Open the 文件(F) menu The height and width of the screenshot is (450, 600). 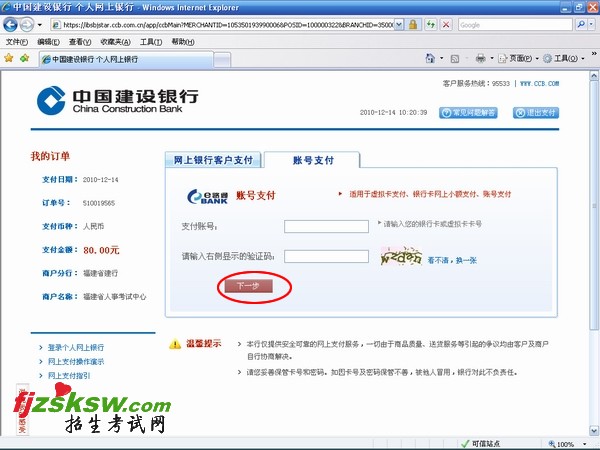[17, 42]
